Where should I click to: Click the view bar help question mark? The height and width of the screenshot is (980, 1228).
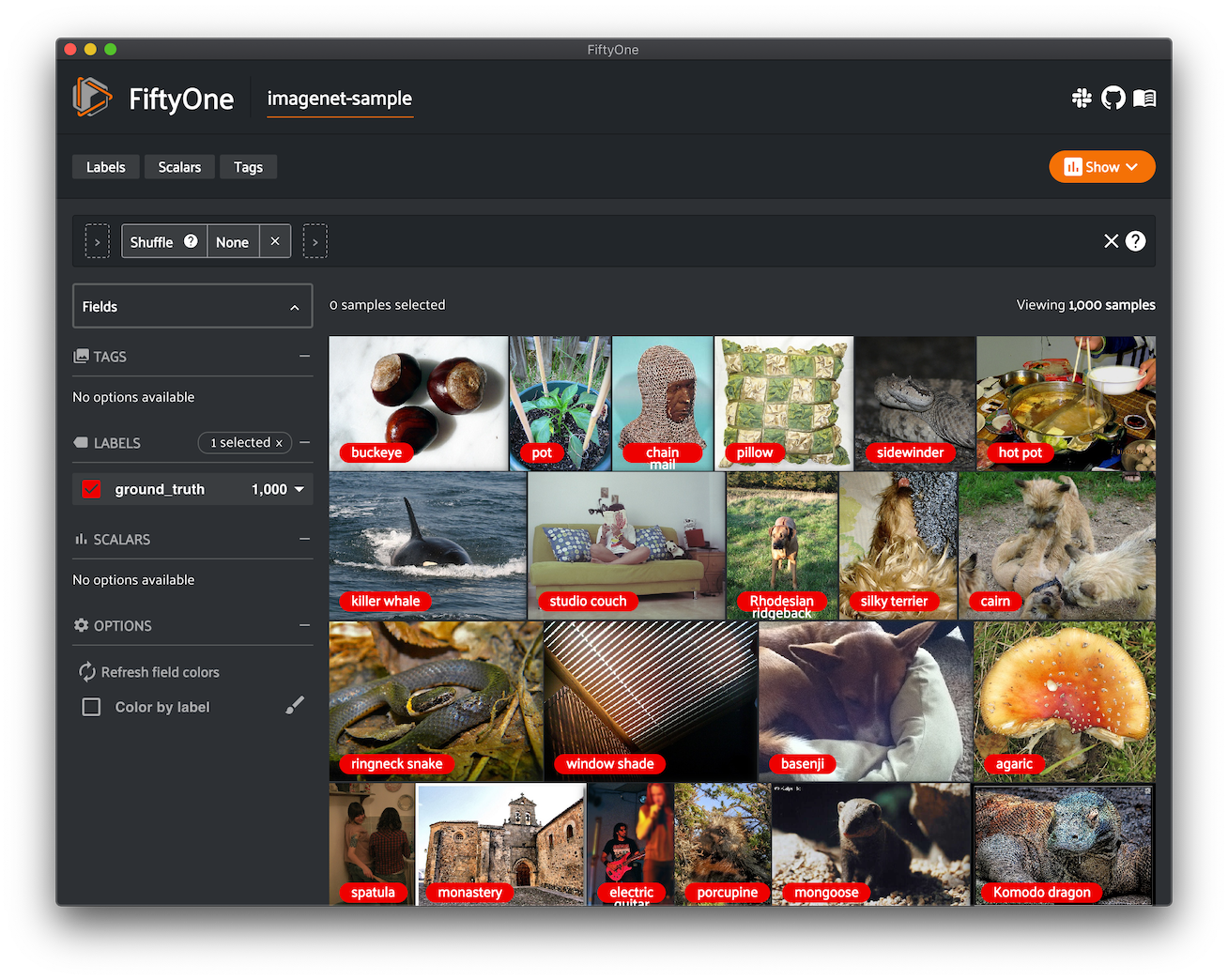[x=1136, y=241]
